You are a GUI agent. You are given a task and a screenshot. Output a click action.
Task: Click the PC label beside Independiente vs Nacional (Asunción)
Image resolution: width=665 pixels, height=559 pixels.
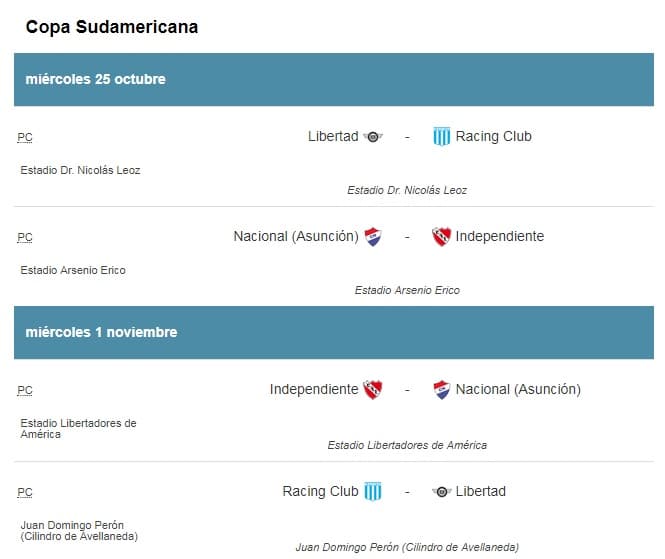pyautogui.click(x=25, y=391)
